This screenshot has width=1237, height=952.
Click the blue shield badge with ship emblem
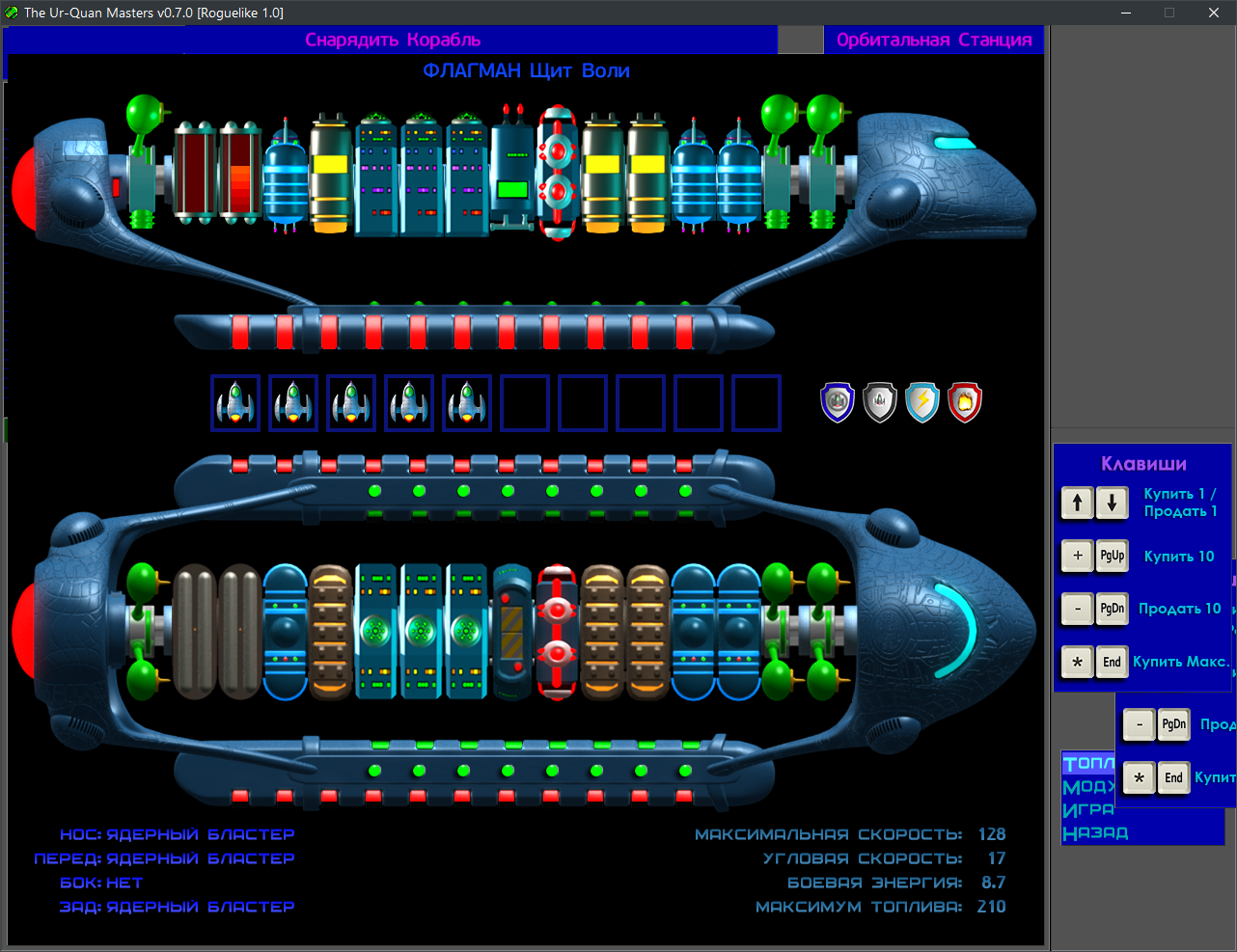coord(838,402)
